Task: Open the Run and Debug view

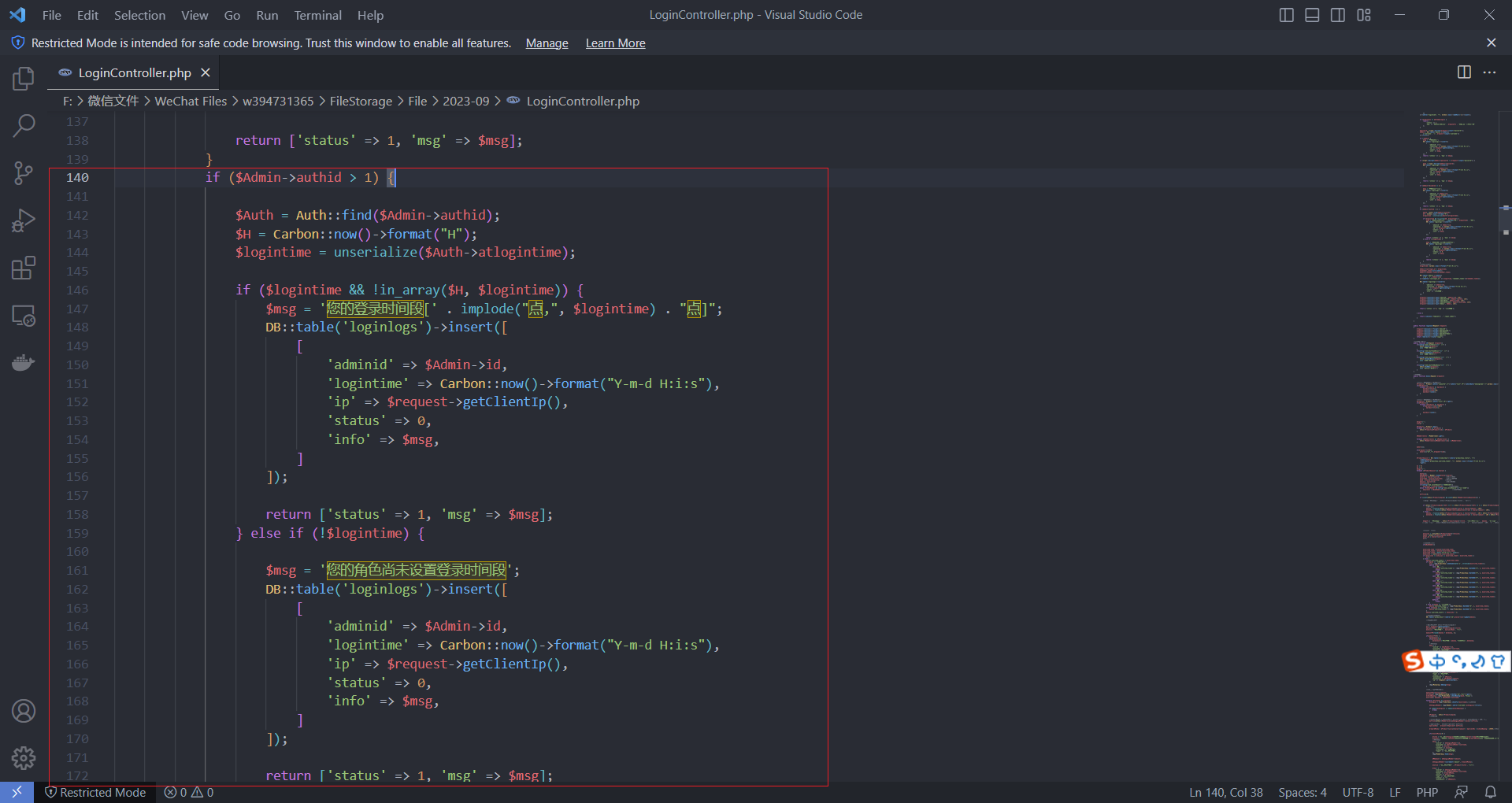Action: pyautogui.click(x=24, y=220)
